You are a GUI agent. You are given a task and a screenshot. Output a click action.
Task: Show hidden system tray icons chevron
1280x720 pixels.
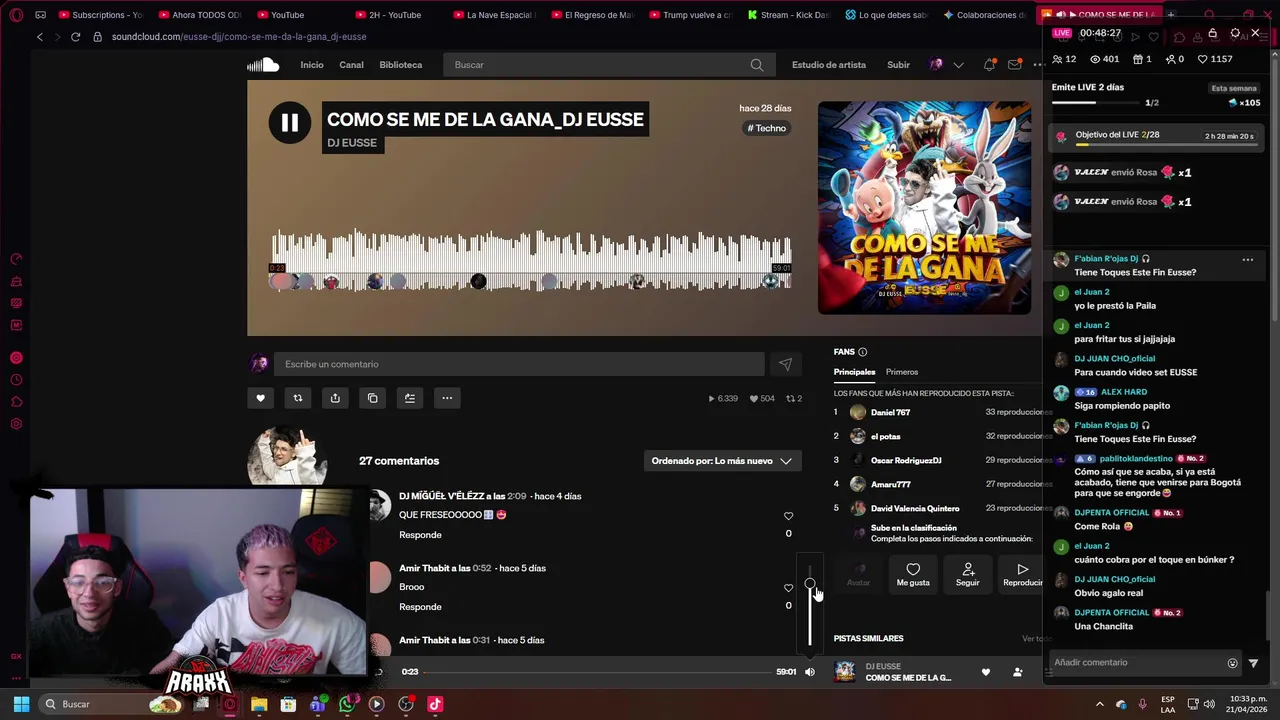[1099, 704]
